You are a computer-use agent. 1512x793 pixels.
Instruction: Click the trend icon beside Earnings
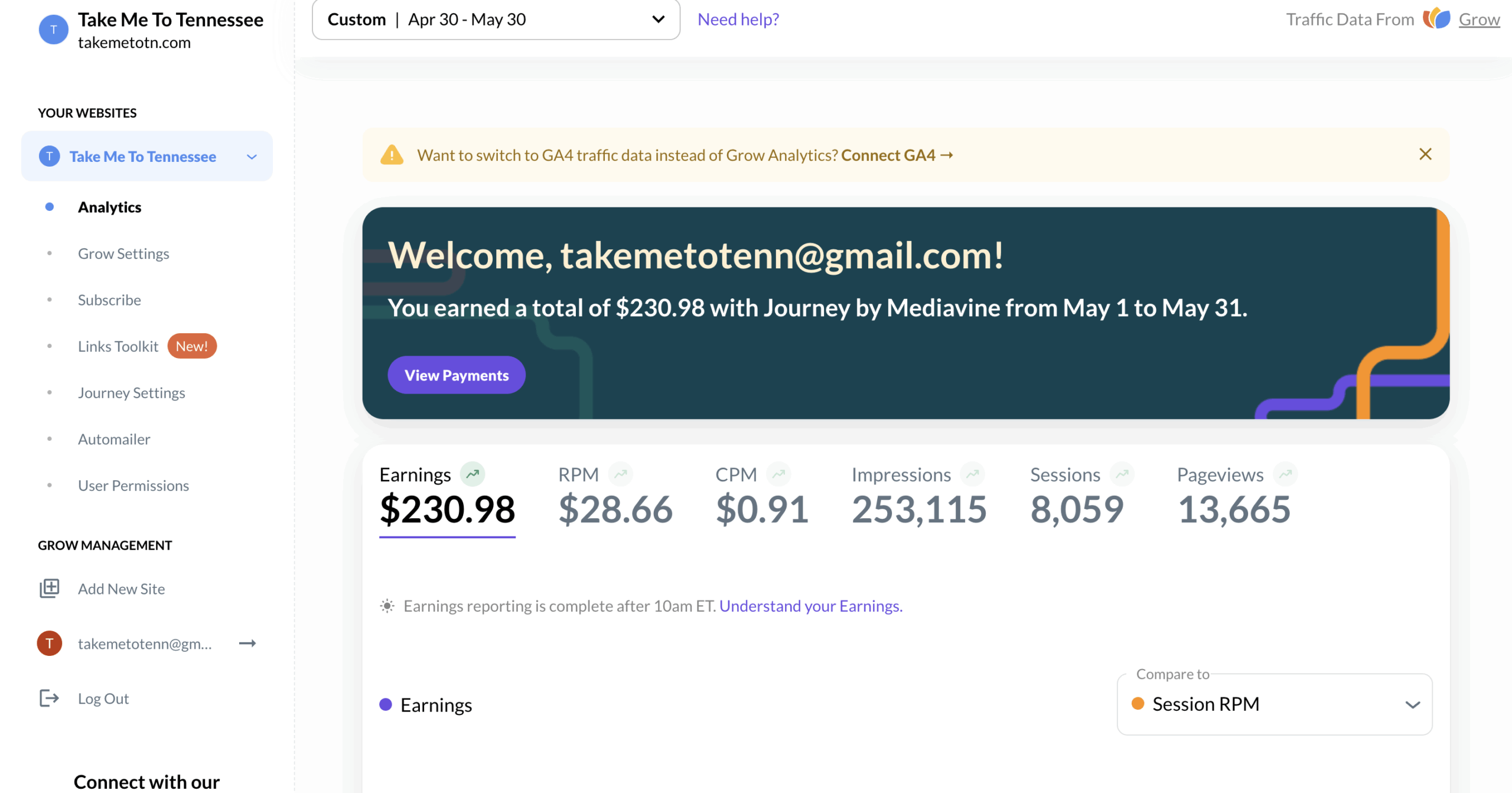472,474
